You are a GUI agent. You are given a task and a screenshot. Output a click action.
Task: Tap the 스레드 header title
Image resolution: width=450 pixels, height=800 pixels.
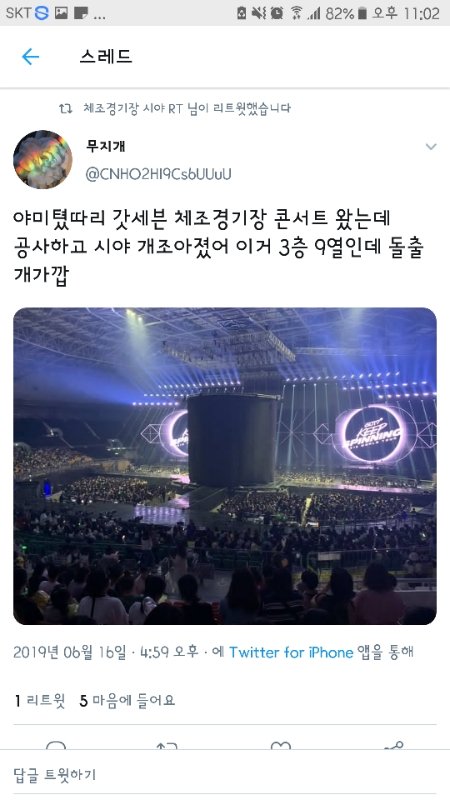(106, 56)
